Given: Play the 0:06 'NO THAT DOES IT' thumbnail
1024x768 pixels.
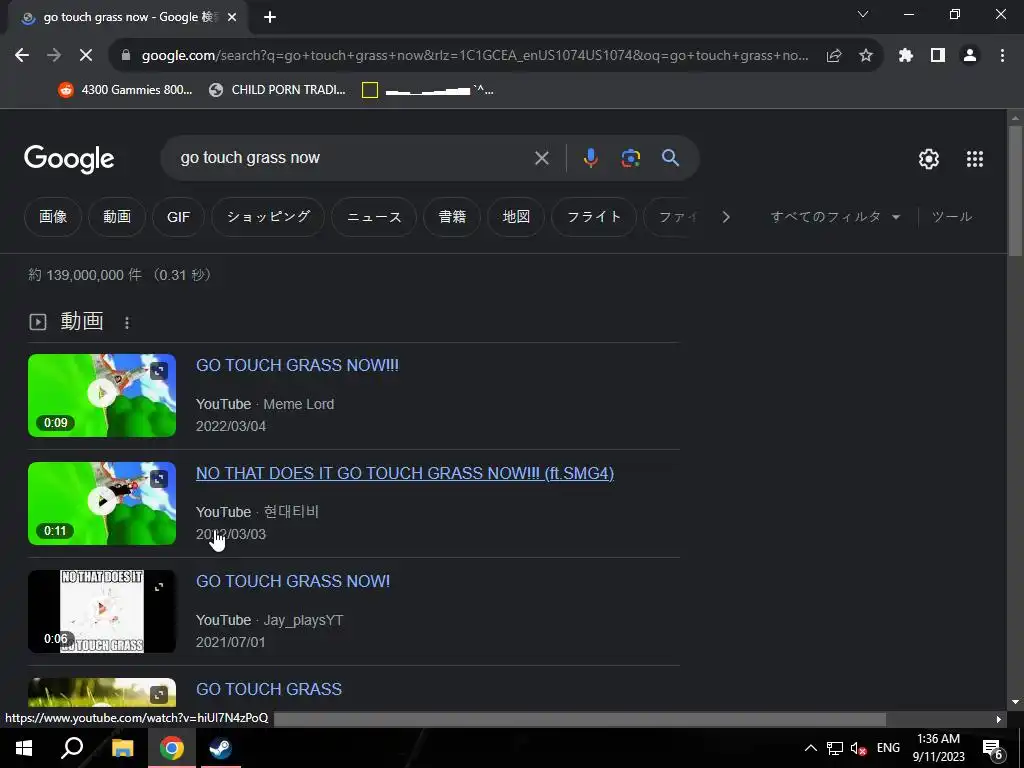Looking at the screenshot, I should pyautogui.click(x=102, y=611).
